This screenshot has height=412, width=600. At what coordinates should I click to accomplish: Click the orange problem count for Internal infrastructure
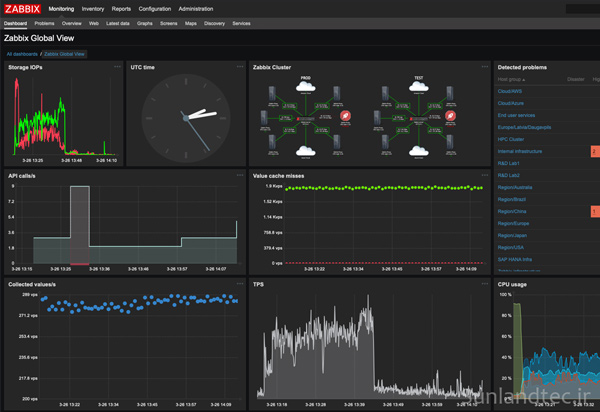[594, 151]
